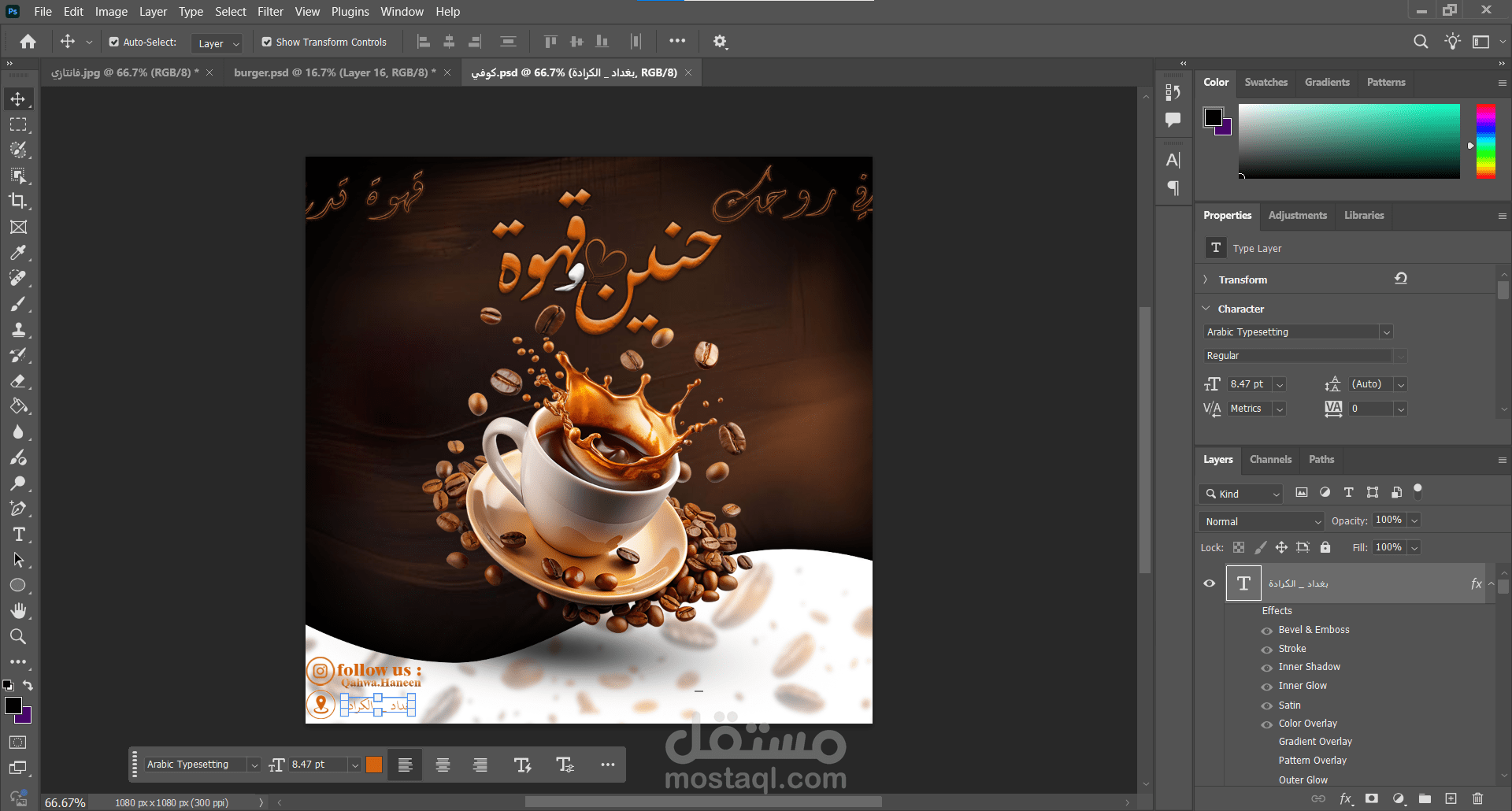
Task: Open Arabic Typesetting font dropdown in Properties
Action: click(x=1387, y=332)
